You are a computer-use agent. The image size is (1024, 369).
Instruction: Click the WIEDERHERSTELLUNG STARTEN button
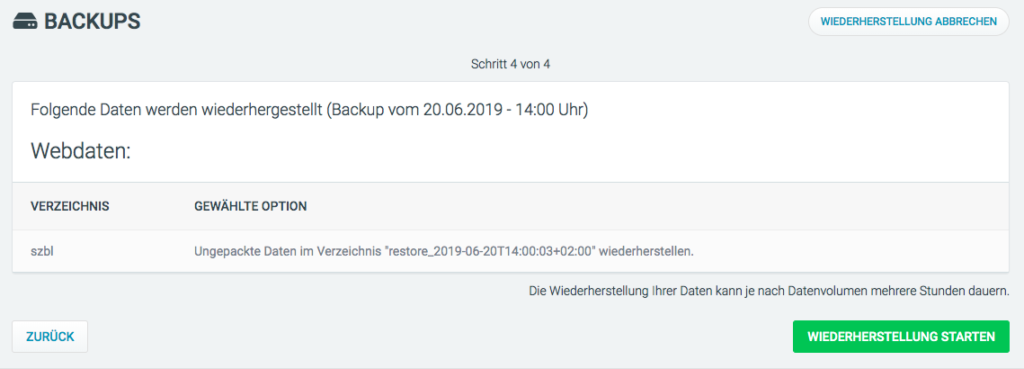point(901,337)
